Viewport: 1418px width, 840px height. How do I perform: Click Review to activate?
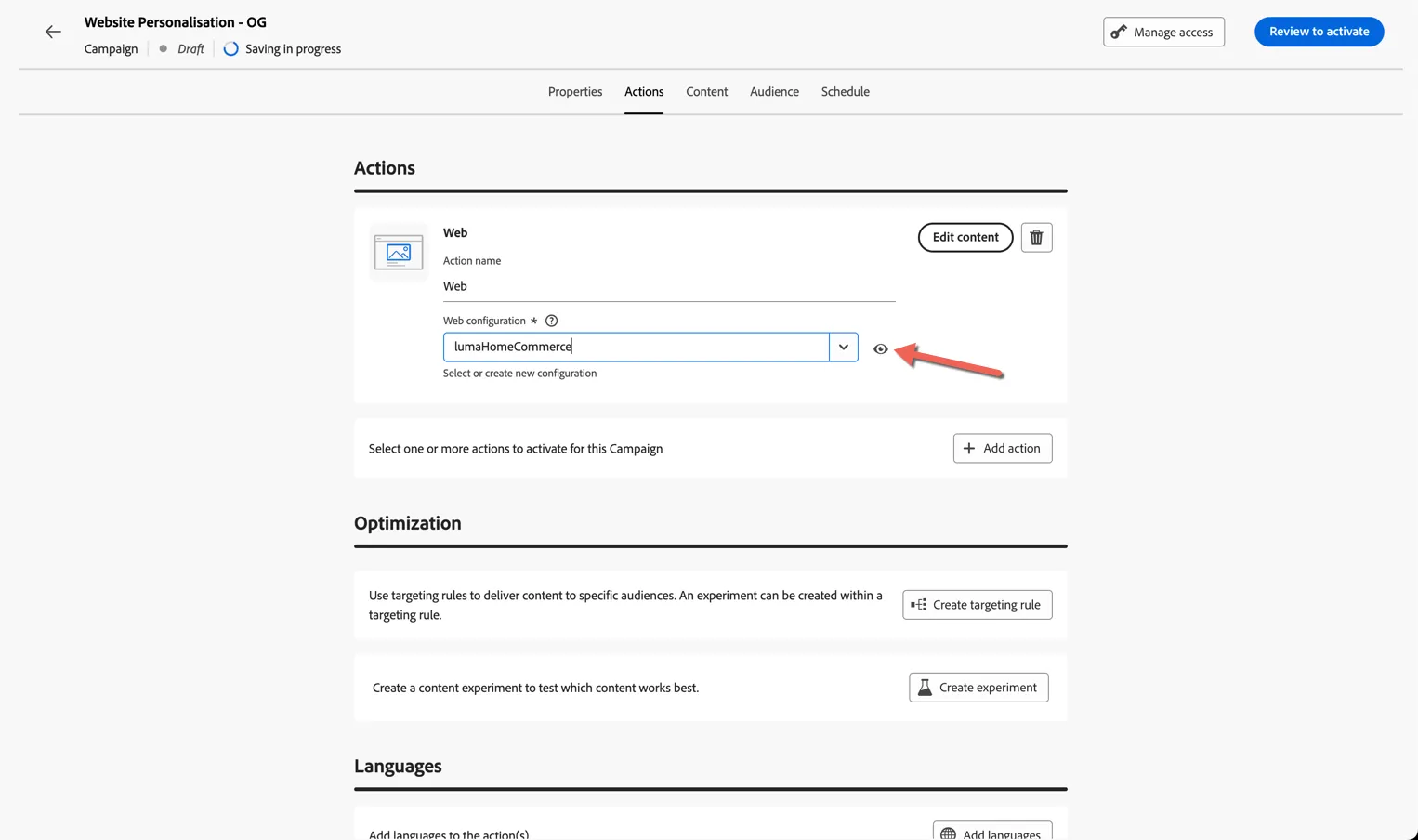(1319, 32)
